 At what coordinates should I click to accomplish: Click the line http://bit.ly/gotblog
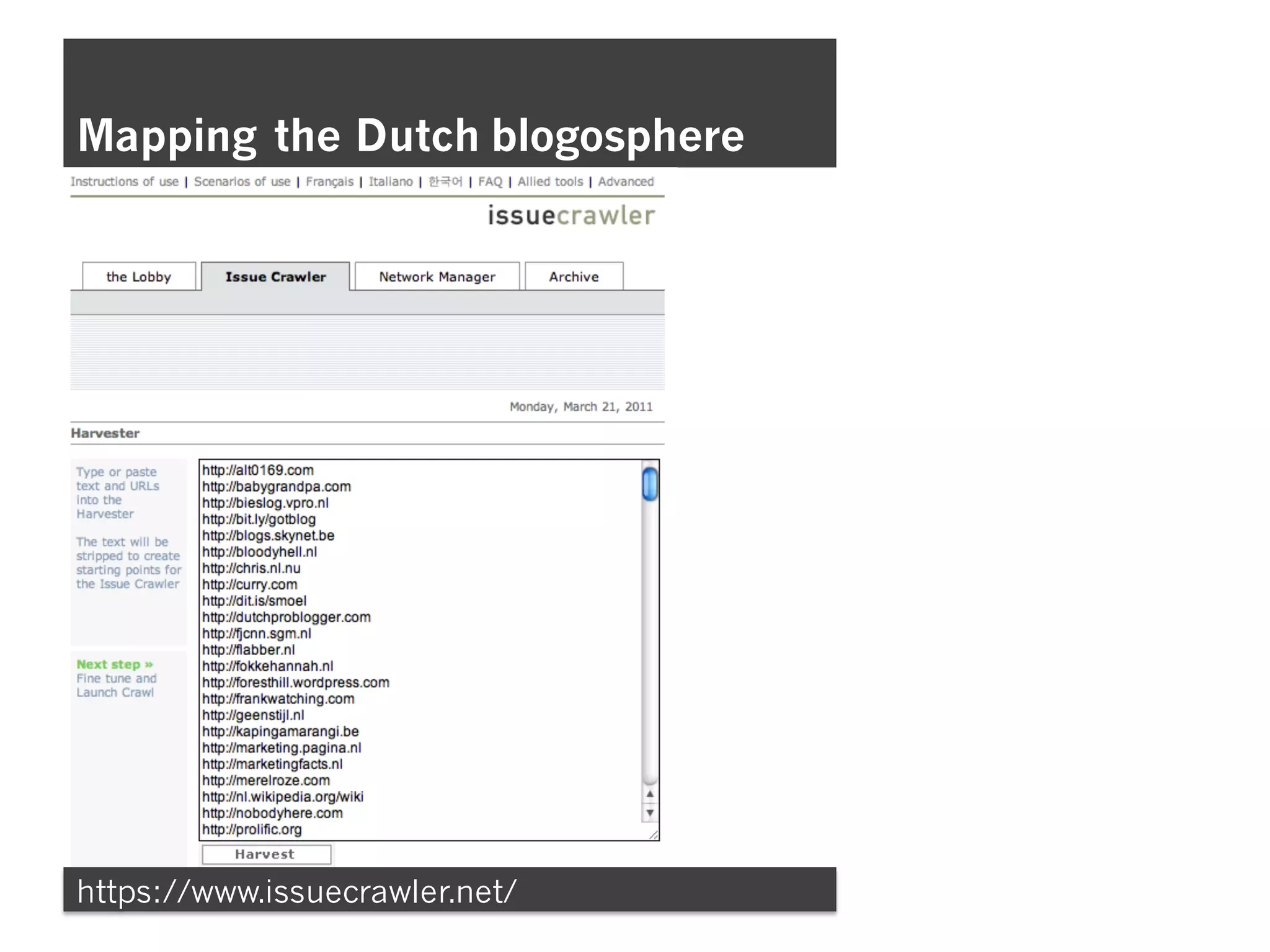pos(259,519)
